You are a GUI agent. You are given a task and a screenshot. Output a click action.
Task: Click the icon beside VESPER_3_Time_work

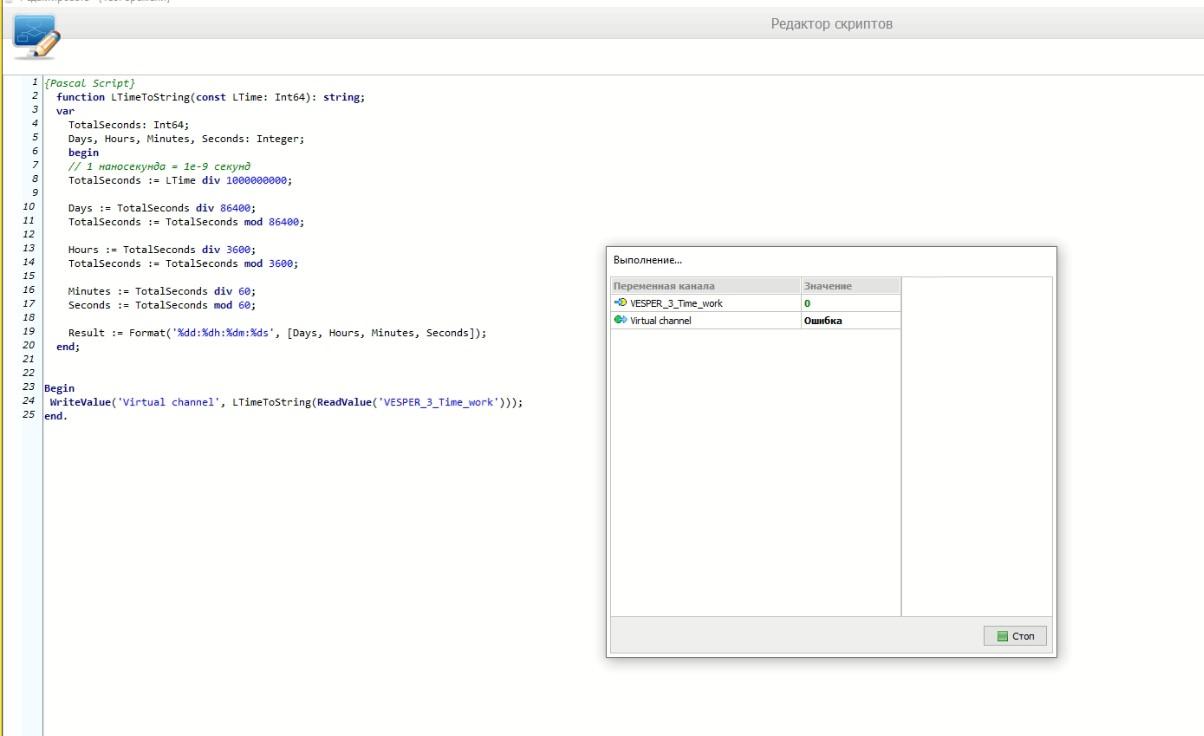tap(620, 302)
